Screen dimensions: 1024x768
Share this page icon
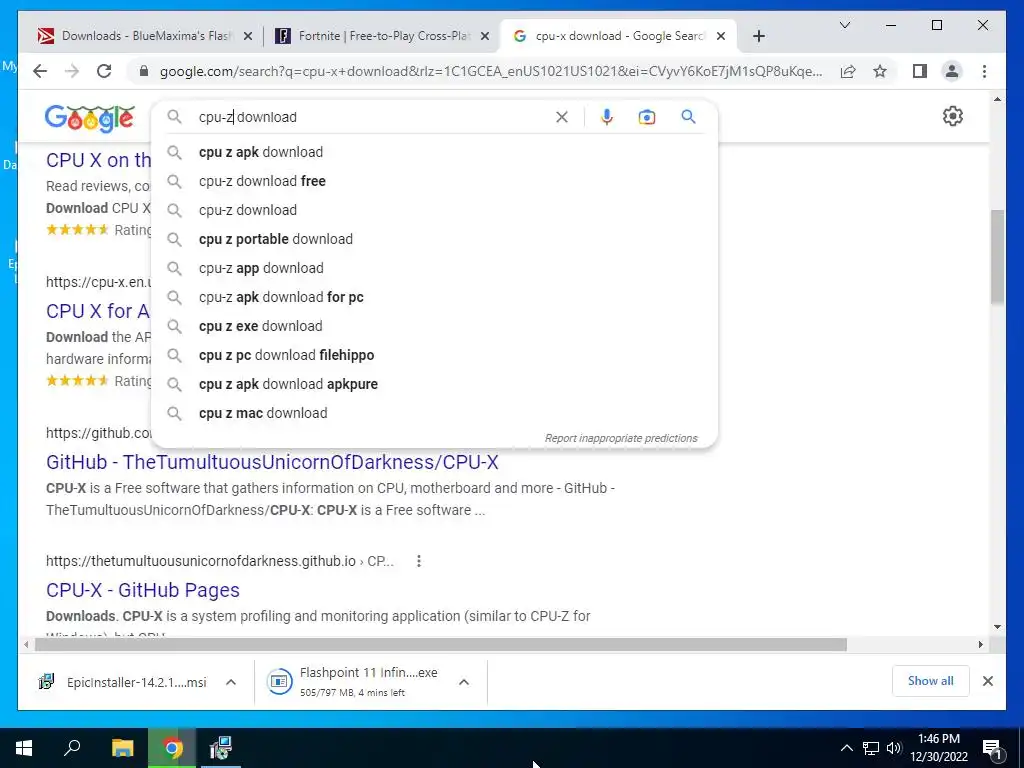848,71
